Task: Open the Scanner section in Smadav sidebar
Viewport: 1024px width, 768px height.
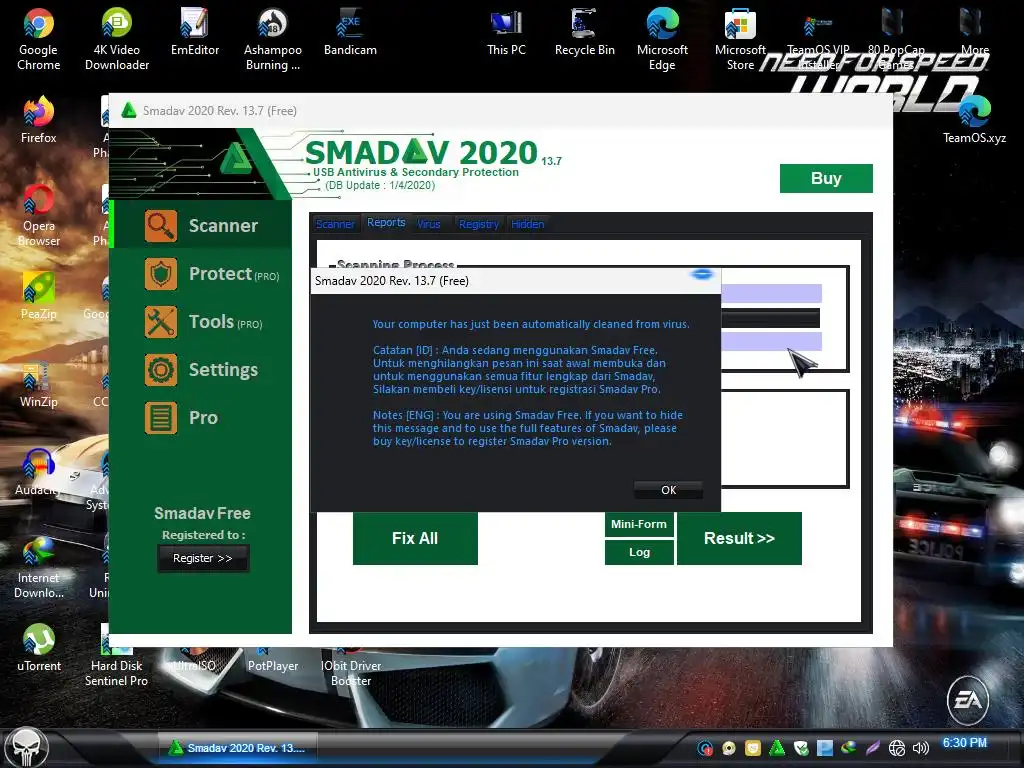Action: [202, 225]
